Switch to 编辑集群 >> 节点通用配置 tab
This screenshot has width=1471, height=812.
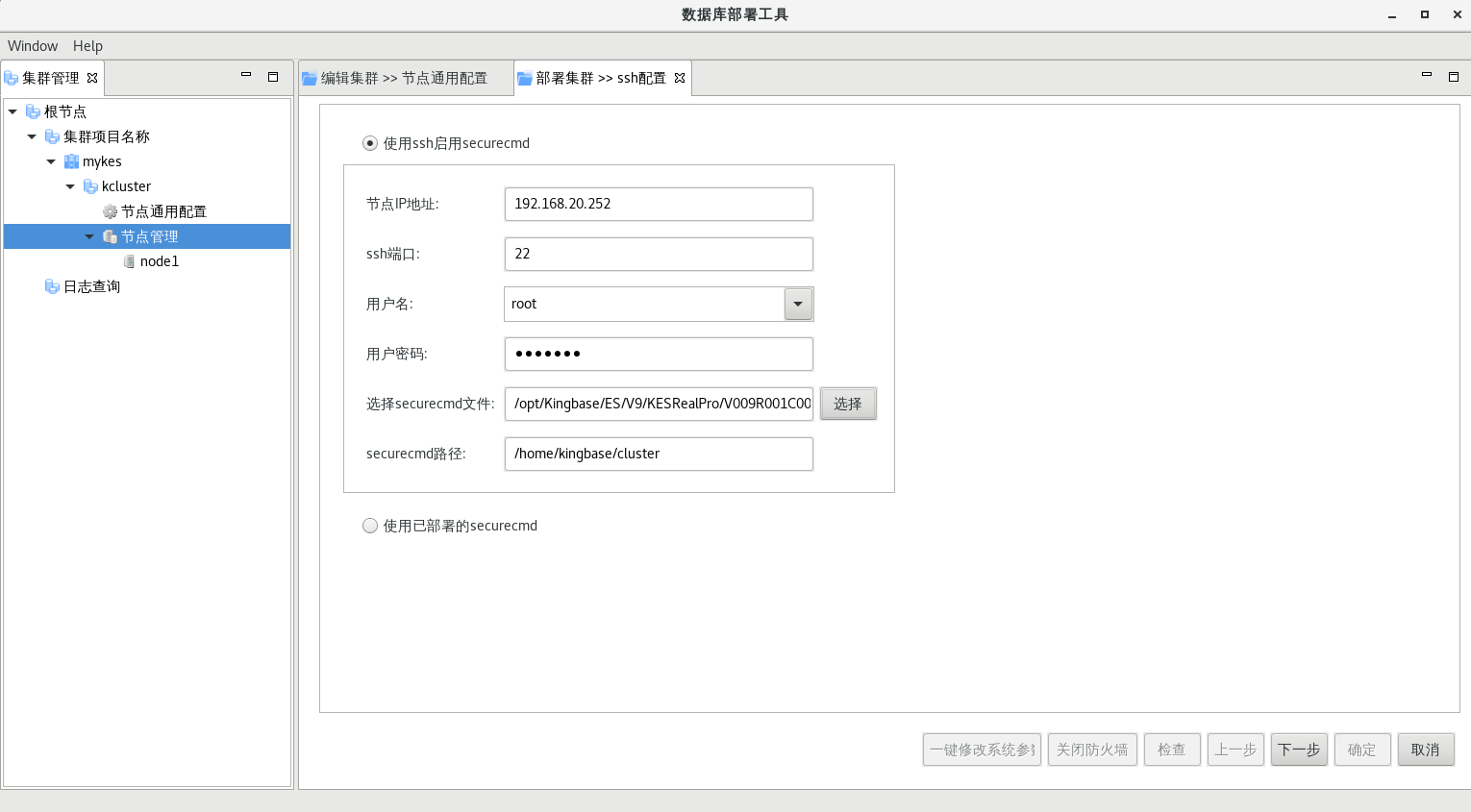(x=404, y=78)
